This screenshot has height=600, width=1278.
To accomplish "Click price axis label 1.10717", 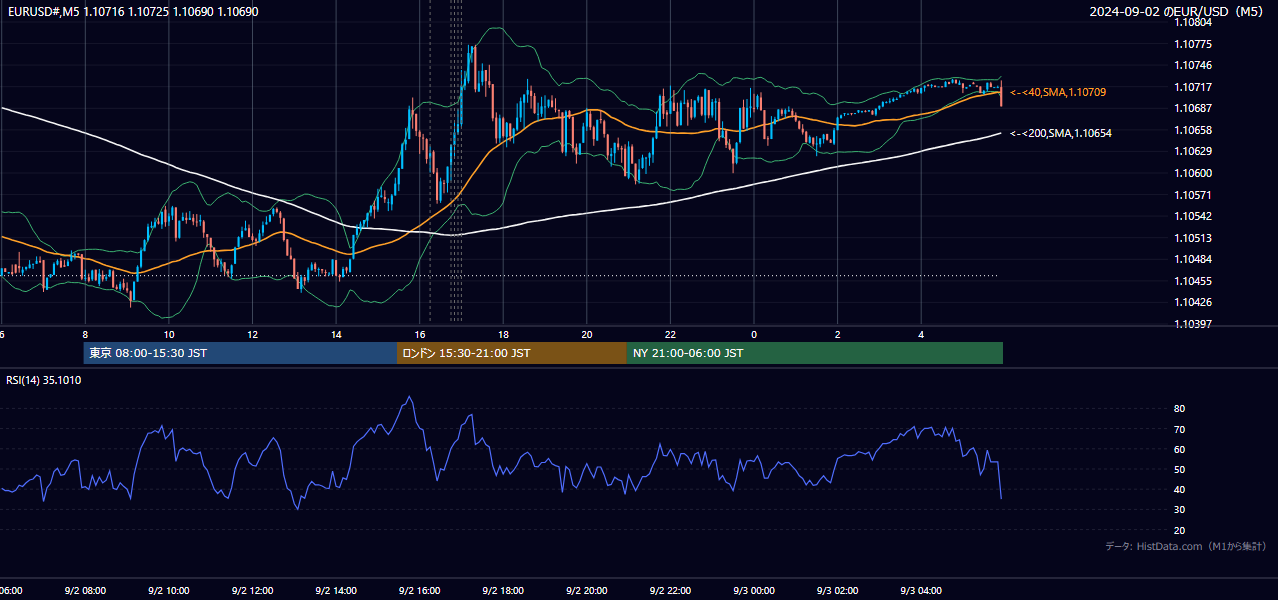I will [x=1193, y=87].
